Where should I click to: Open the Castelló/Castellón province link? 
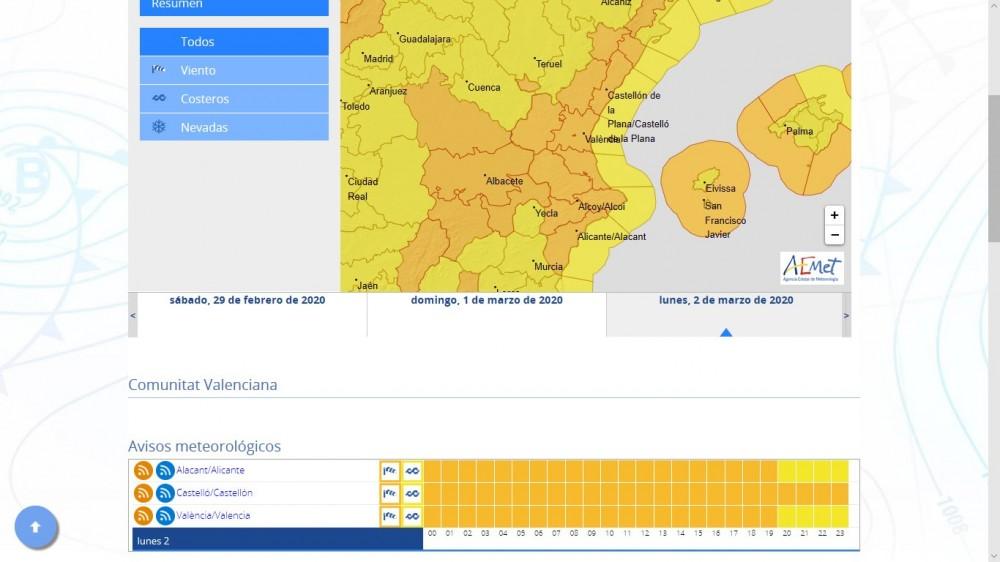tap(214, 493)
